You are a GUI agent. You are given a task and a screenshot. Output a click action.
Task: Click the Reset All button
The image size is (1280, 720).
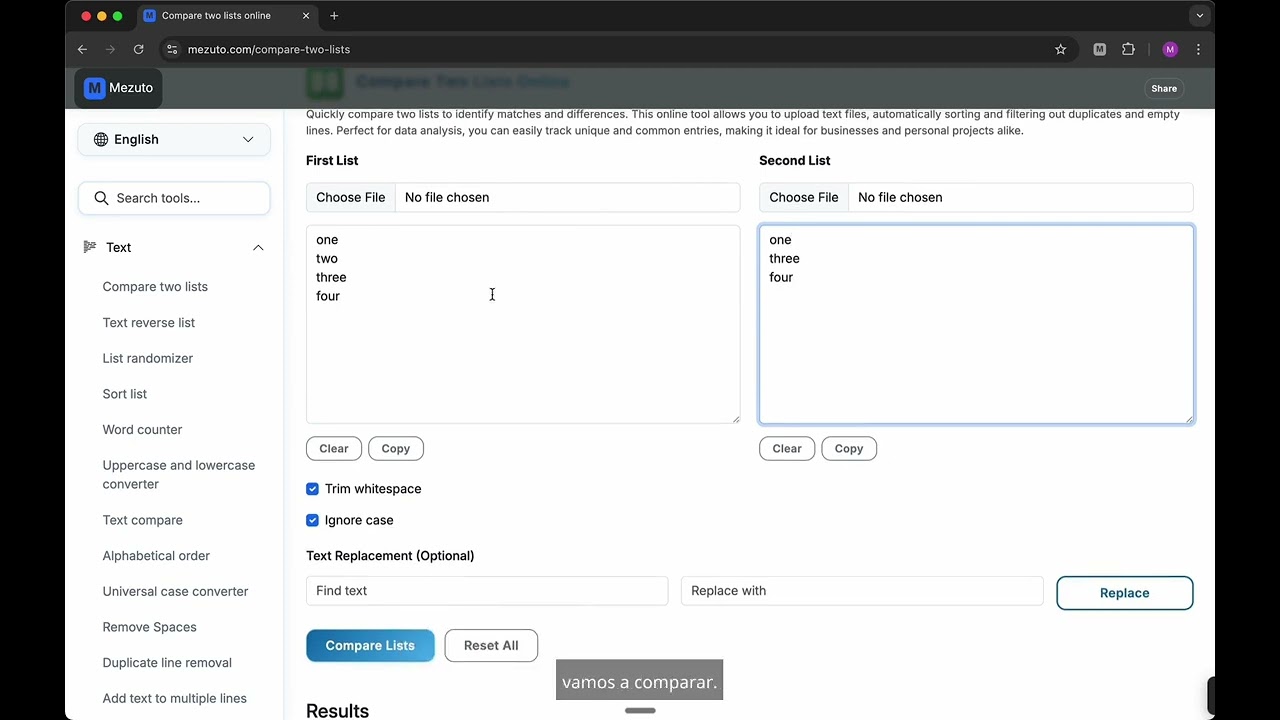pos(491,645)
